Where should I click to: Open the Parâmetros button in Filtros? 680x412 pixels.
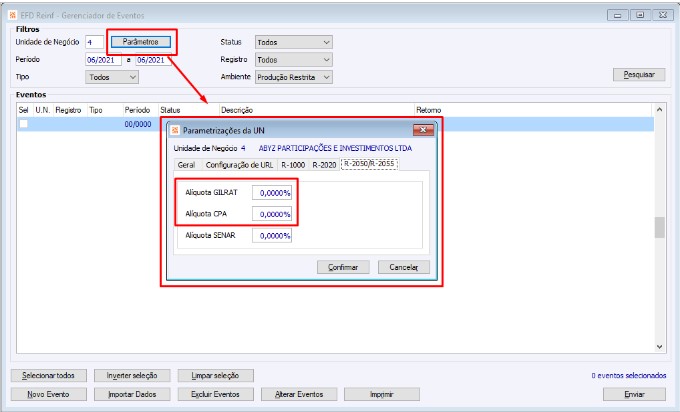[x=141, y=42]
